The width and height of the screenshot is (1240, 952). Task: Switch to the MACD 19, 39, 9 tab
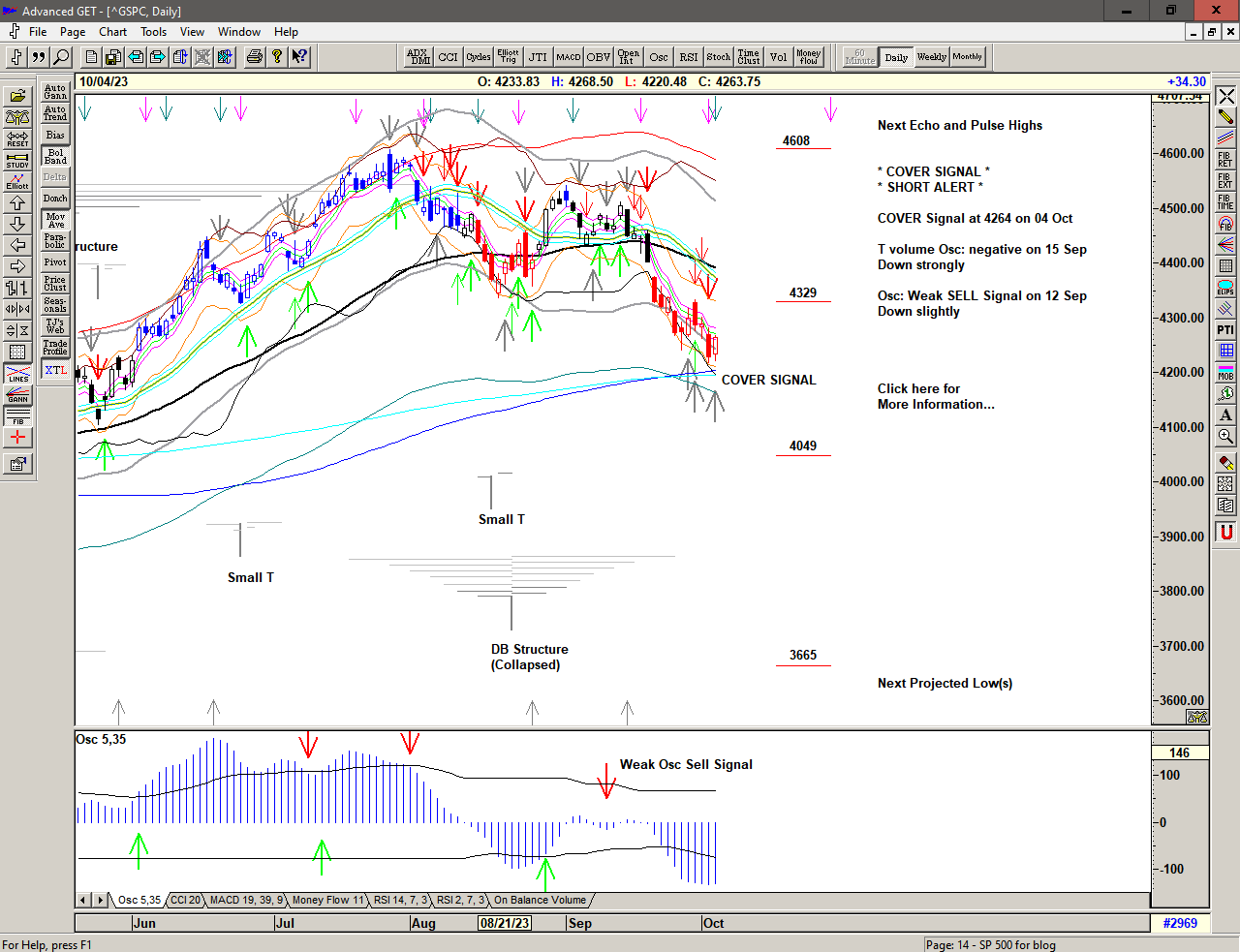point(246,901)
